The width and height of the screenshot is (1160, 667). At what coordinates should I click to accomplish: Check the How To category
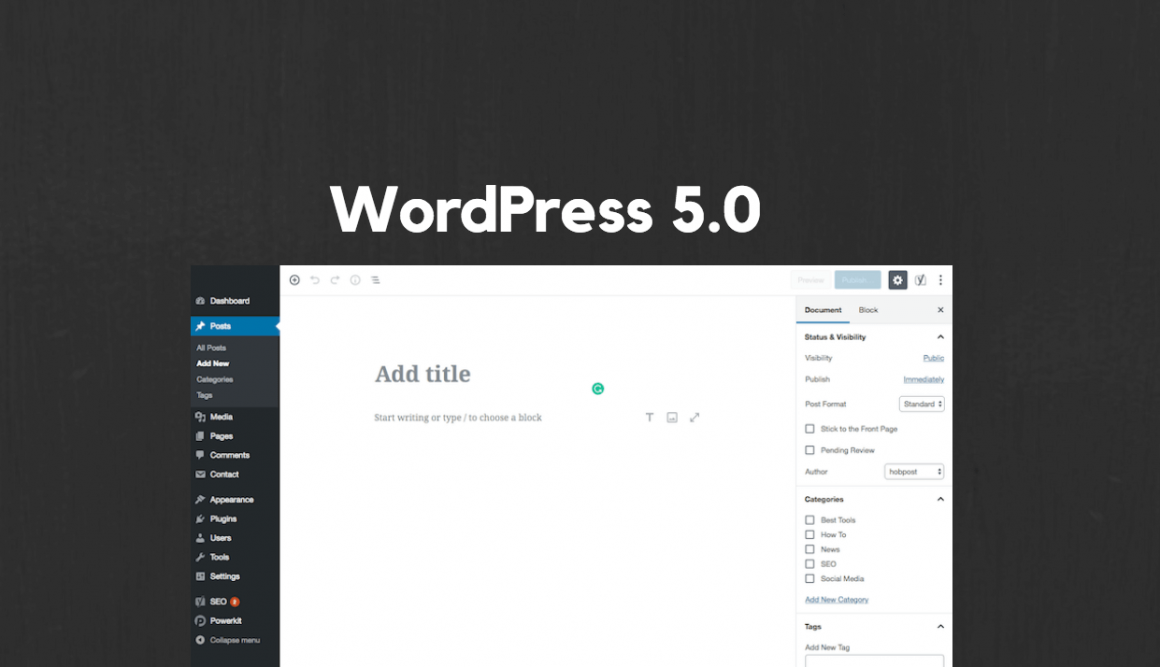(x=809, y=535)
